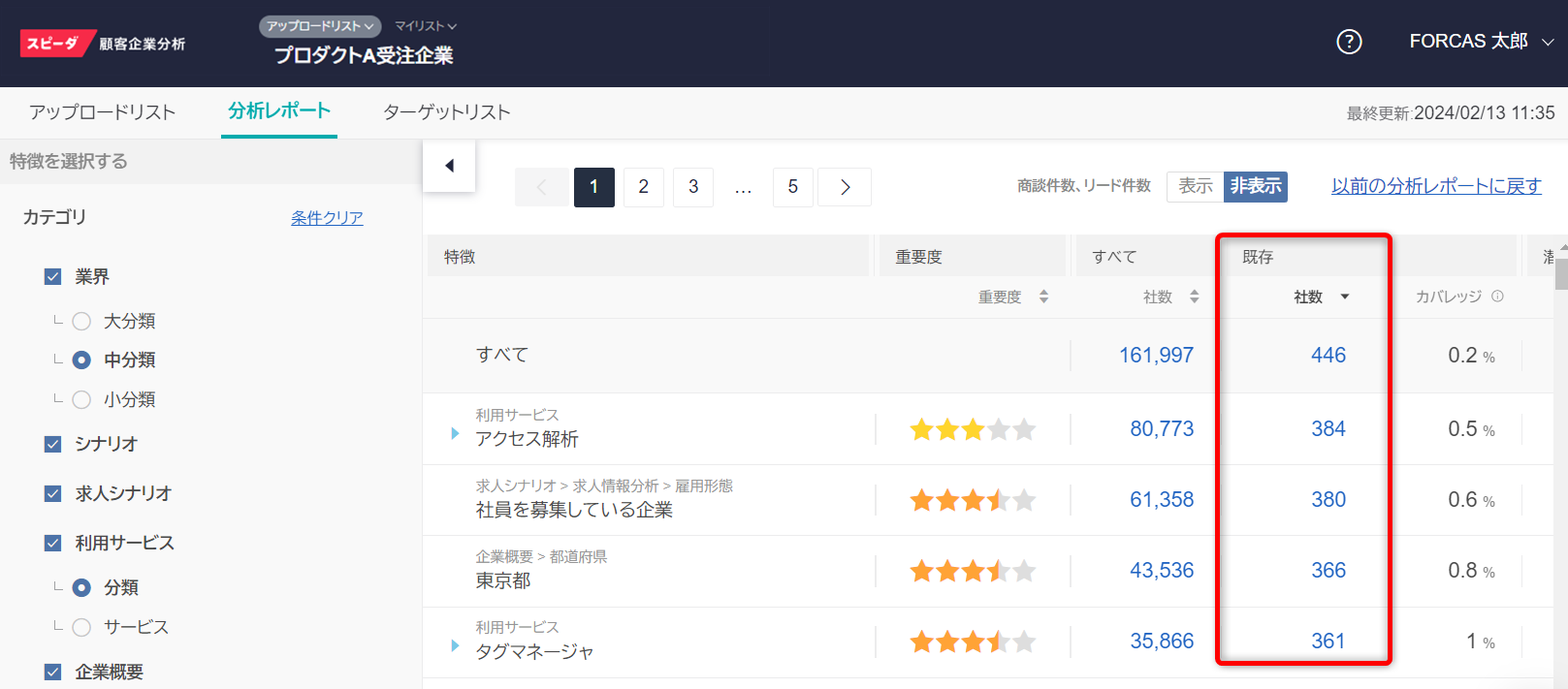Screen dimensions: 1568x689
Task: Click the help question mark icon
Action: [1349, 42]
